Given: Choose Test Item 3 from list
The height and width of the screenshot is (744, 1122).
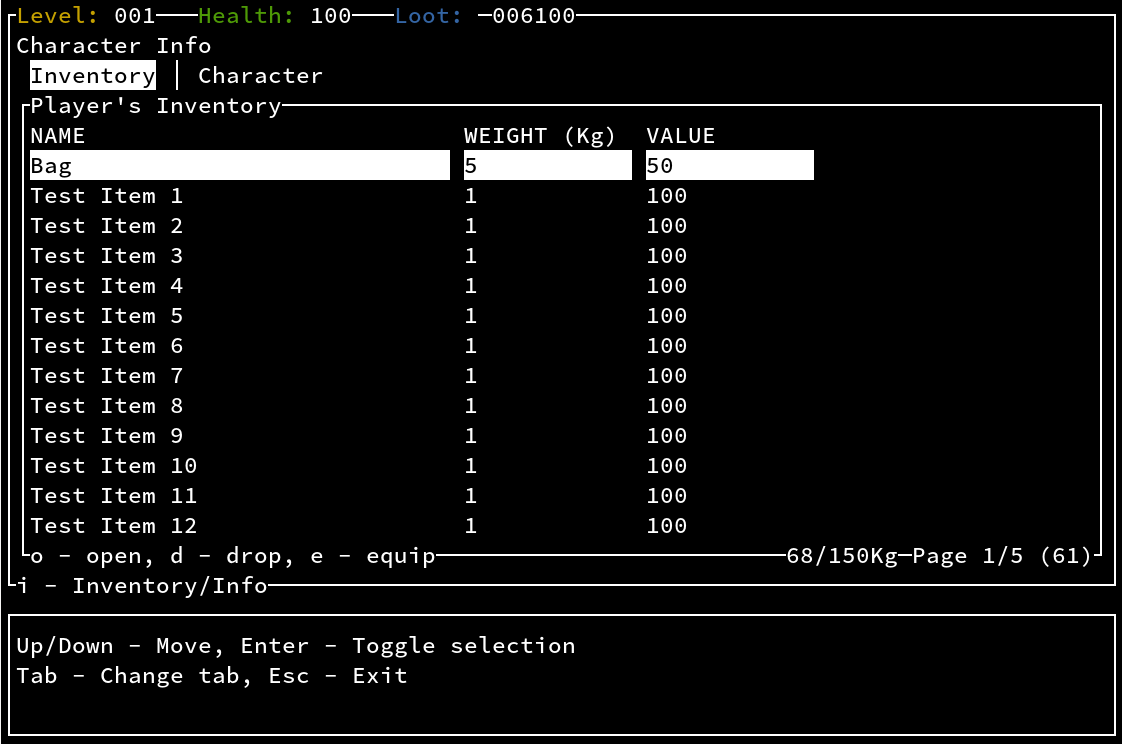Looking at the screenshot, I should [x=107, y=256].
